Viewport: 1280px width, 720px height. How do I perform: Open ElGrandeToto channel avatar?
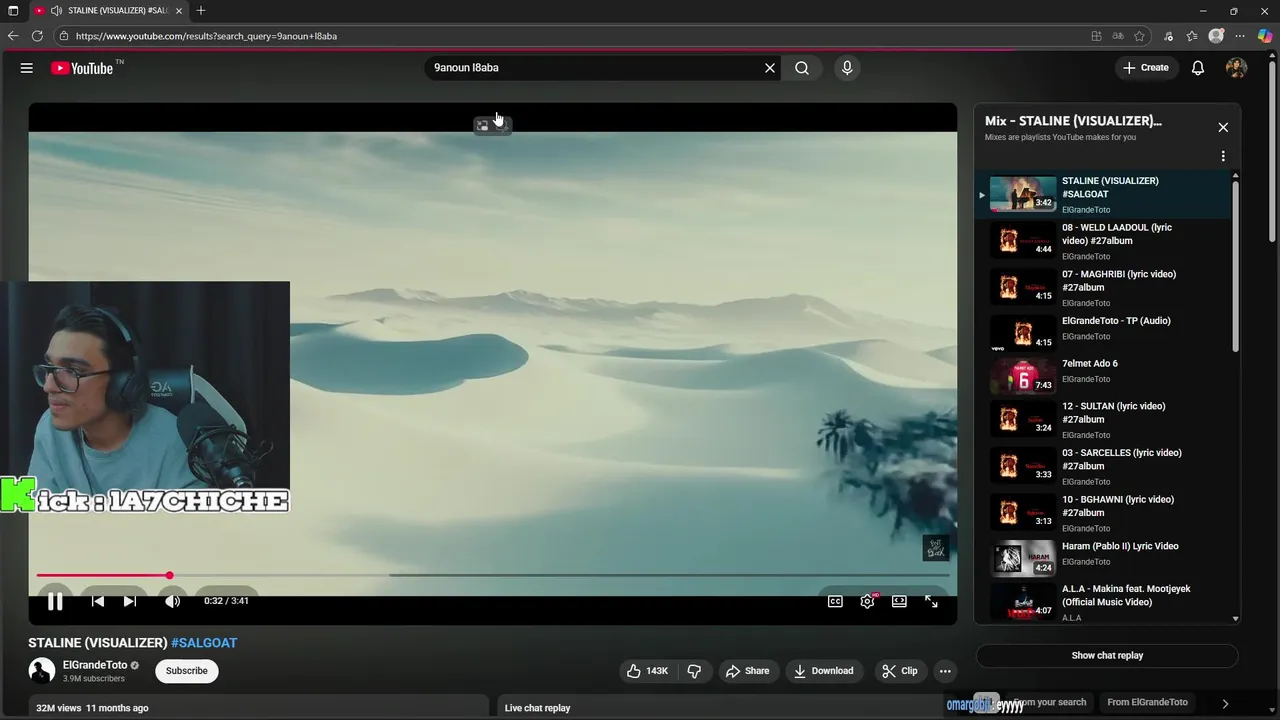click(x=42, y=671)
